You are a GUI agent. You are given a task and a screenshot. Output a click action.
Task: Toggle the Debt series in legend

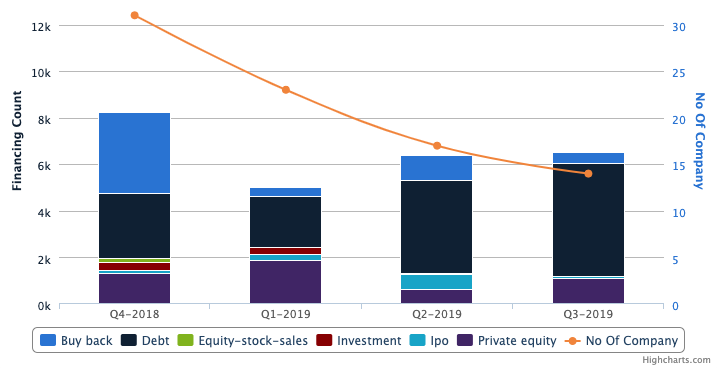[x=145, y=341]
